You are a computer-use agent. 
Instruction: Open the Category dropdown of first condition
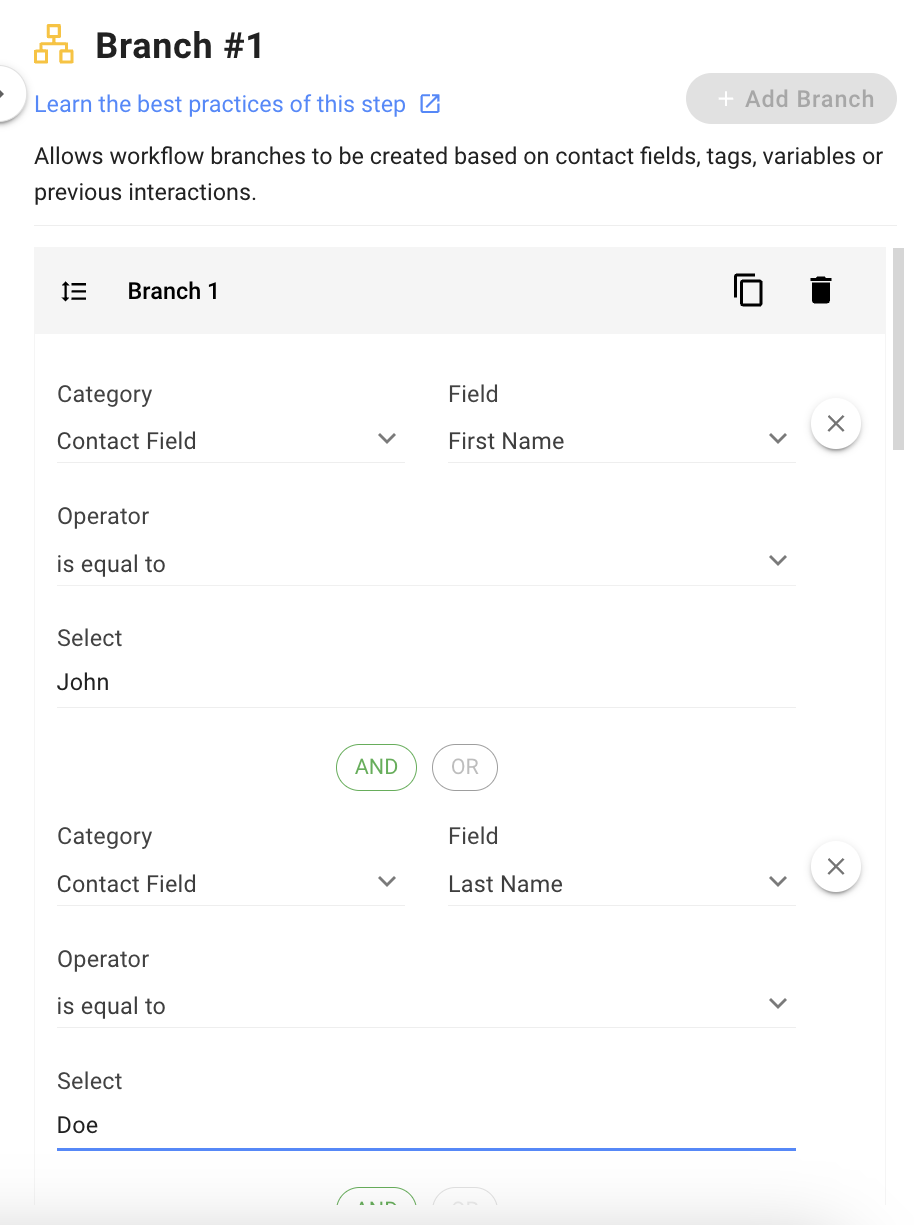230,441
